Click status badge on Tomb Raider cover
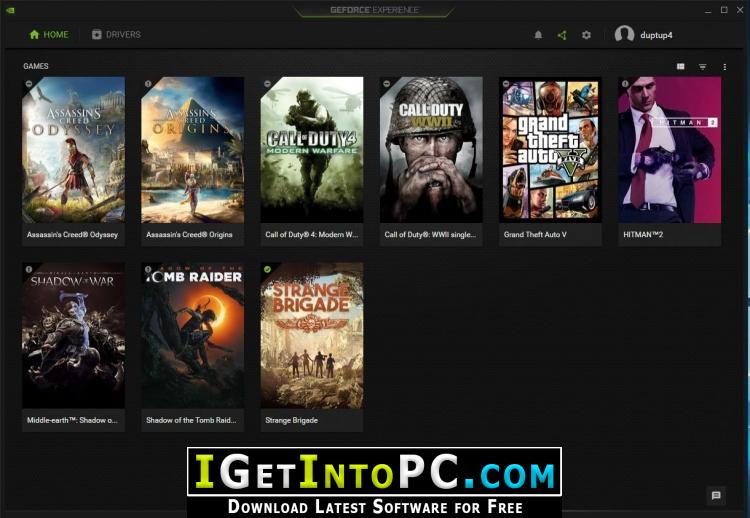750x518 pixels. (148, 269)
